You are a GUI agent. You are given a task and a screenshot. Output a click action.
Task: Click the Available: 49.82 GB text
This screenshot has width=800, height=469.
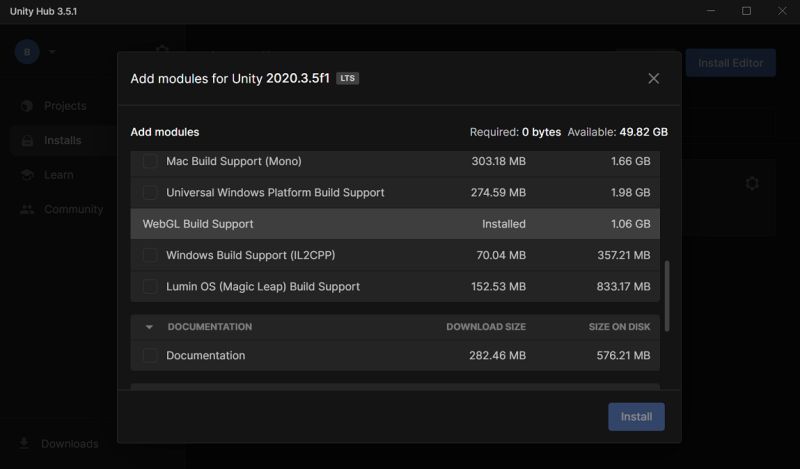[617, 132]
